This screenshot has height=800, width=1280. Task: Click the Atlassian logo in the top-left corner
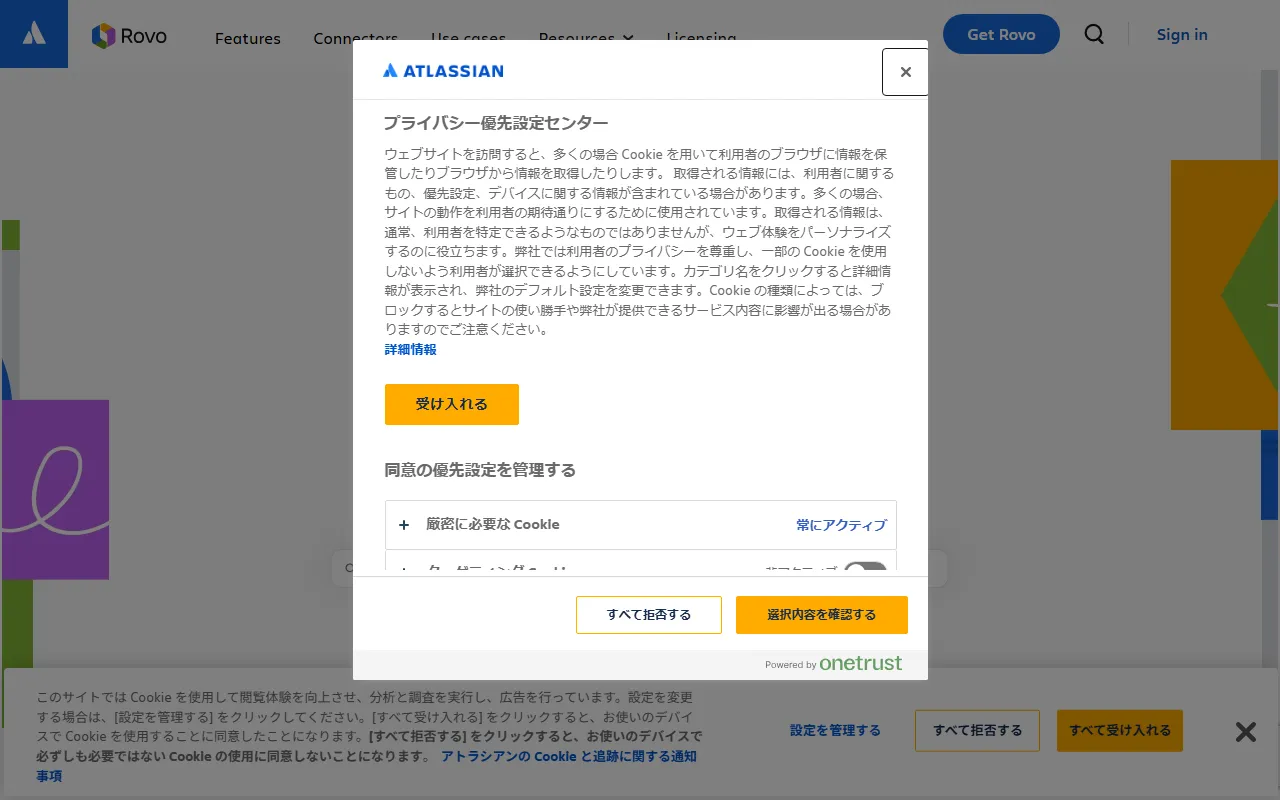34,34
